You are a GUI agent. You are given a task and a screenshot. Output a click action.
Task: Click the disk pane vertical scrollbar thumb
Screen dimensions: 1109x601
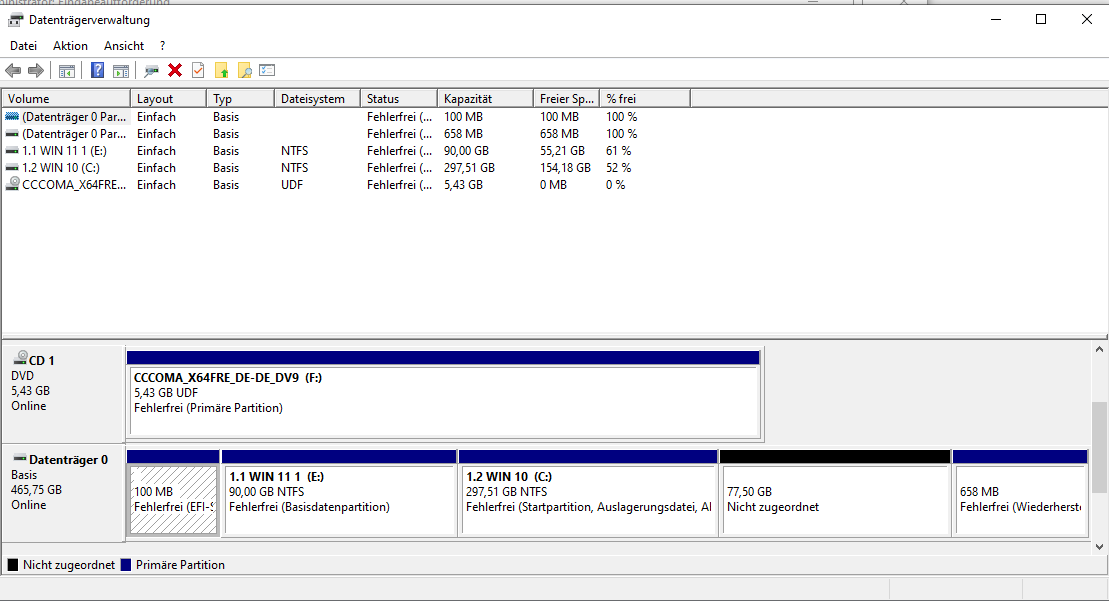(x=1099, y=447)
